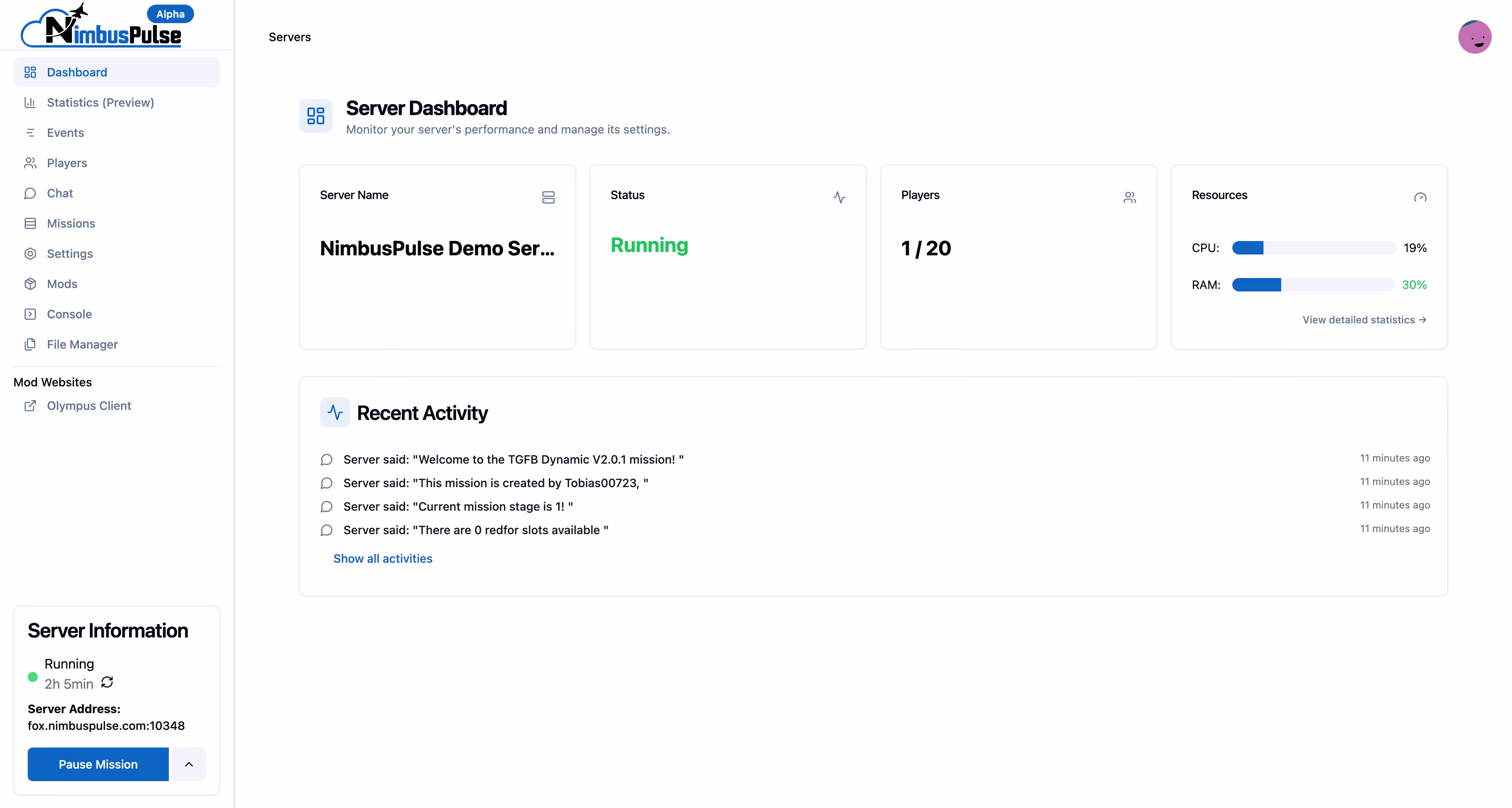Click the Running status text on Status card

click(649, 245)
